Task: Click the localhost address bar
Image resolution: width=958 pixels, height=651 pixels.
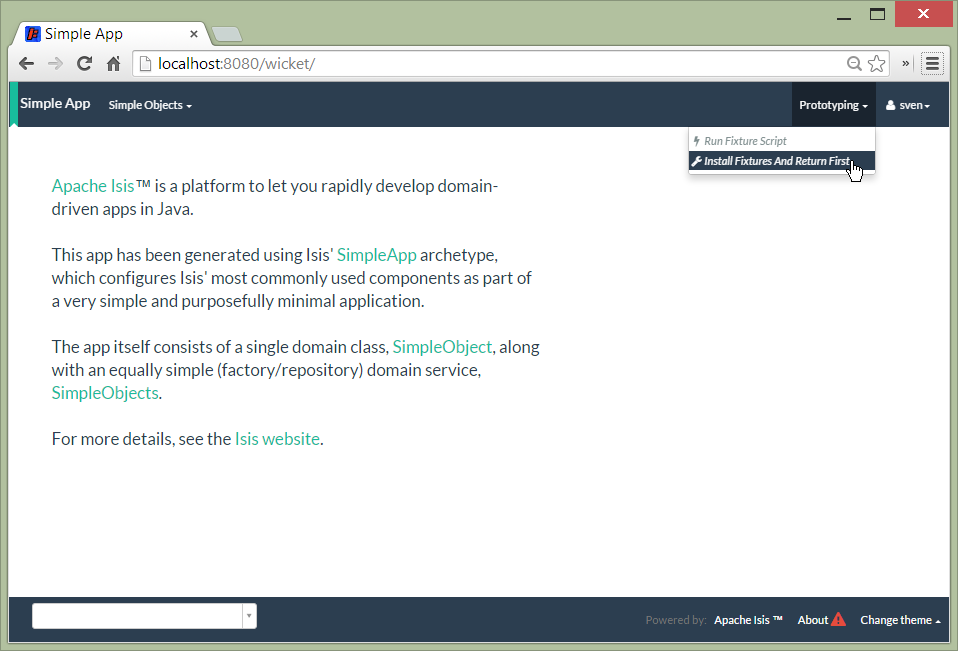Action: pyautogui.click(x=480, y=63)
